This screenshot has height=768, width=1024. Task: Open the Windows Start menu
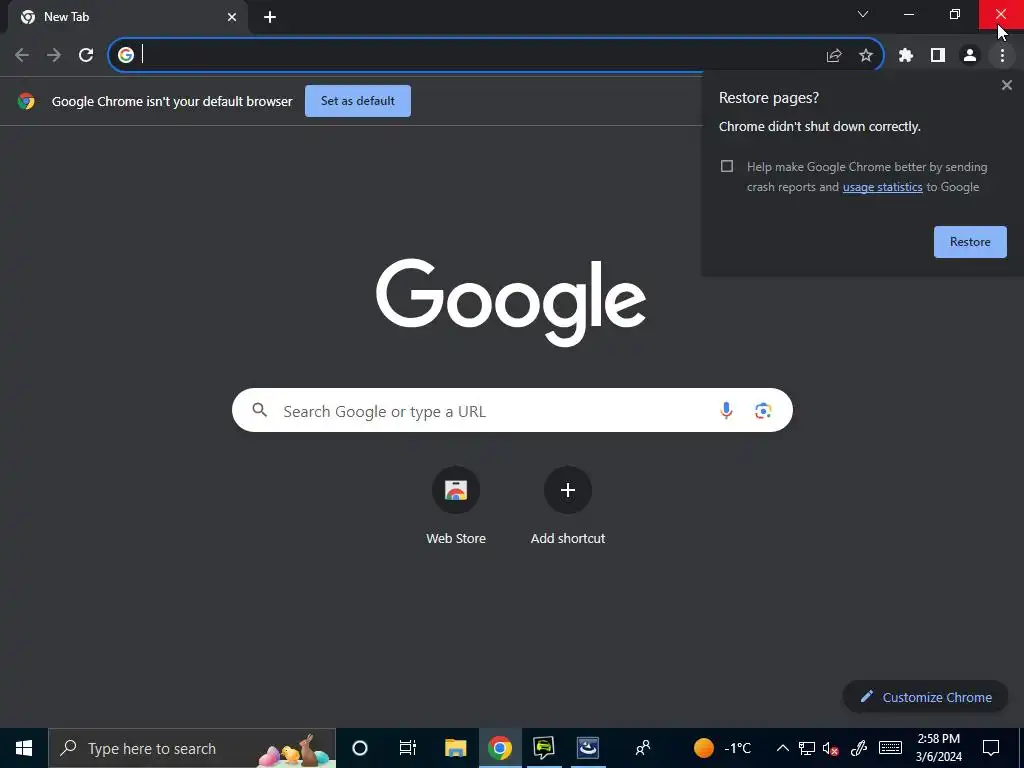click(x=24, y=748)
